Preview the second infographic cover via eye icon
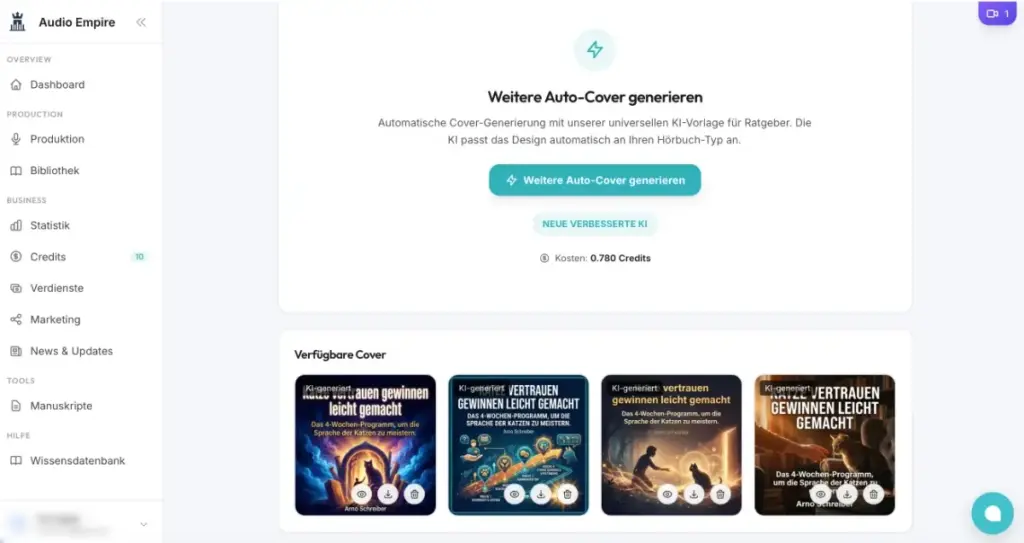The image size is (1024, 543). click(515, 494)
